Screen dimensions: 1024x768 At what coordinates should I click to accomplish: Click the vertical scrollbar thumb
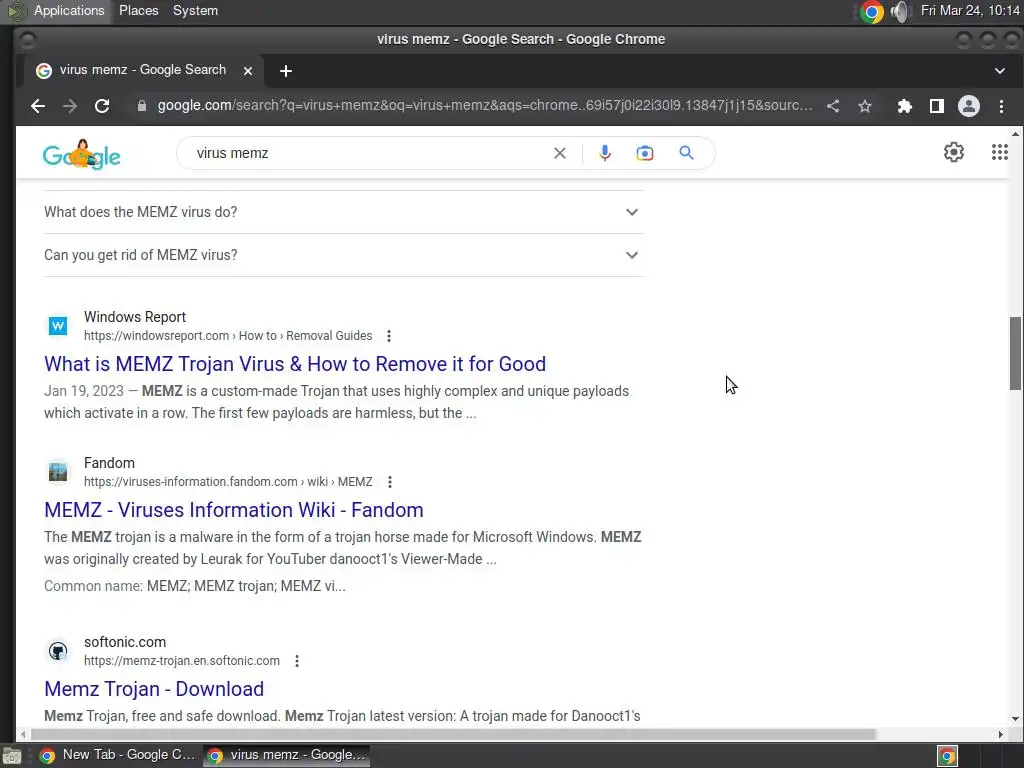(1015, 353)
